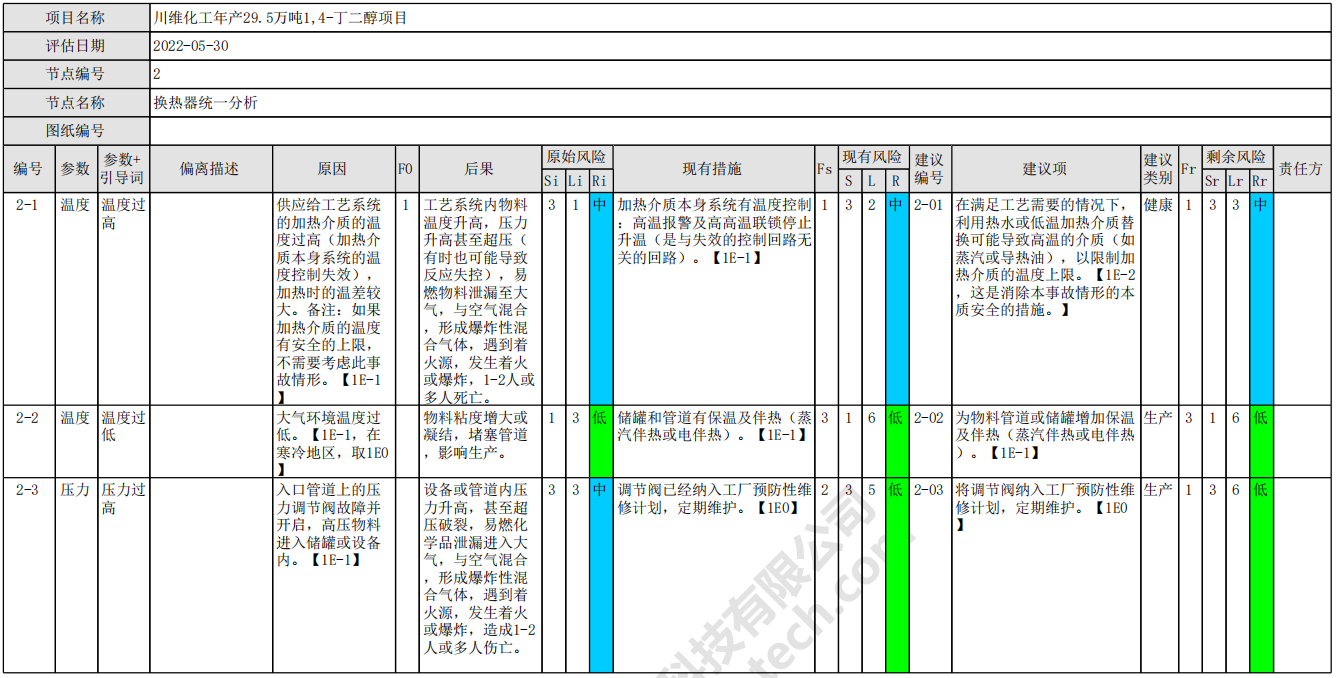Select consequence text beginning 工艺系统内物料温度升高
The width and height of the screenshot is (1337, 678).
[480, 299]
